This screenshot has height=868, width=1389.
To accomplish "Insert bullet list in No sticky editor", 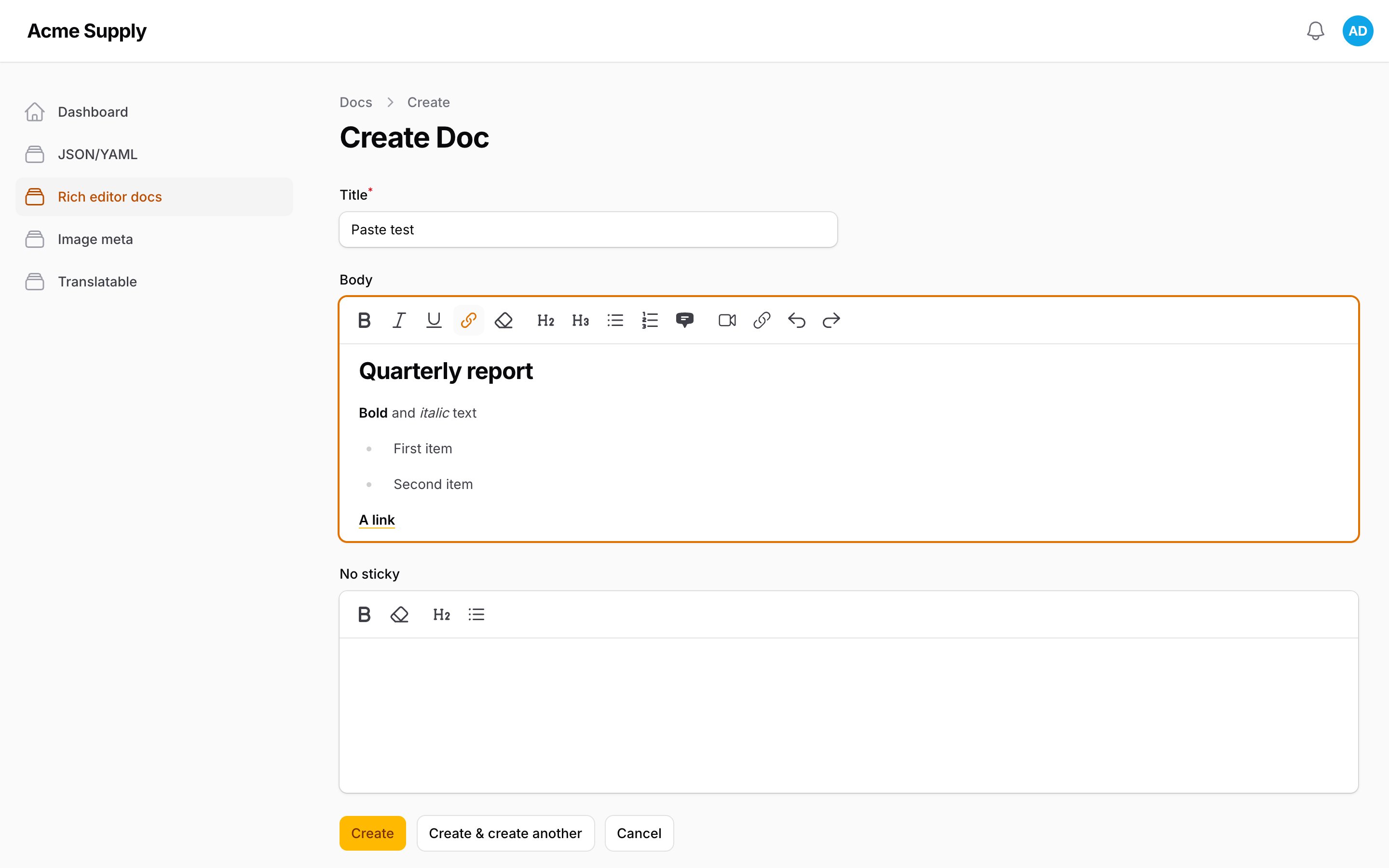I will 476,614.
